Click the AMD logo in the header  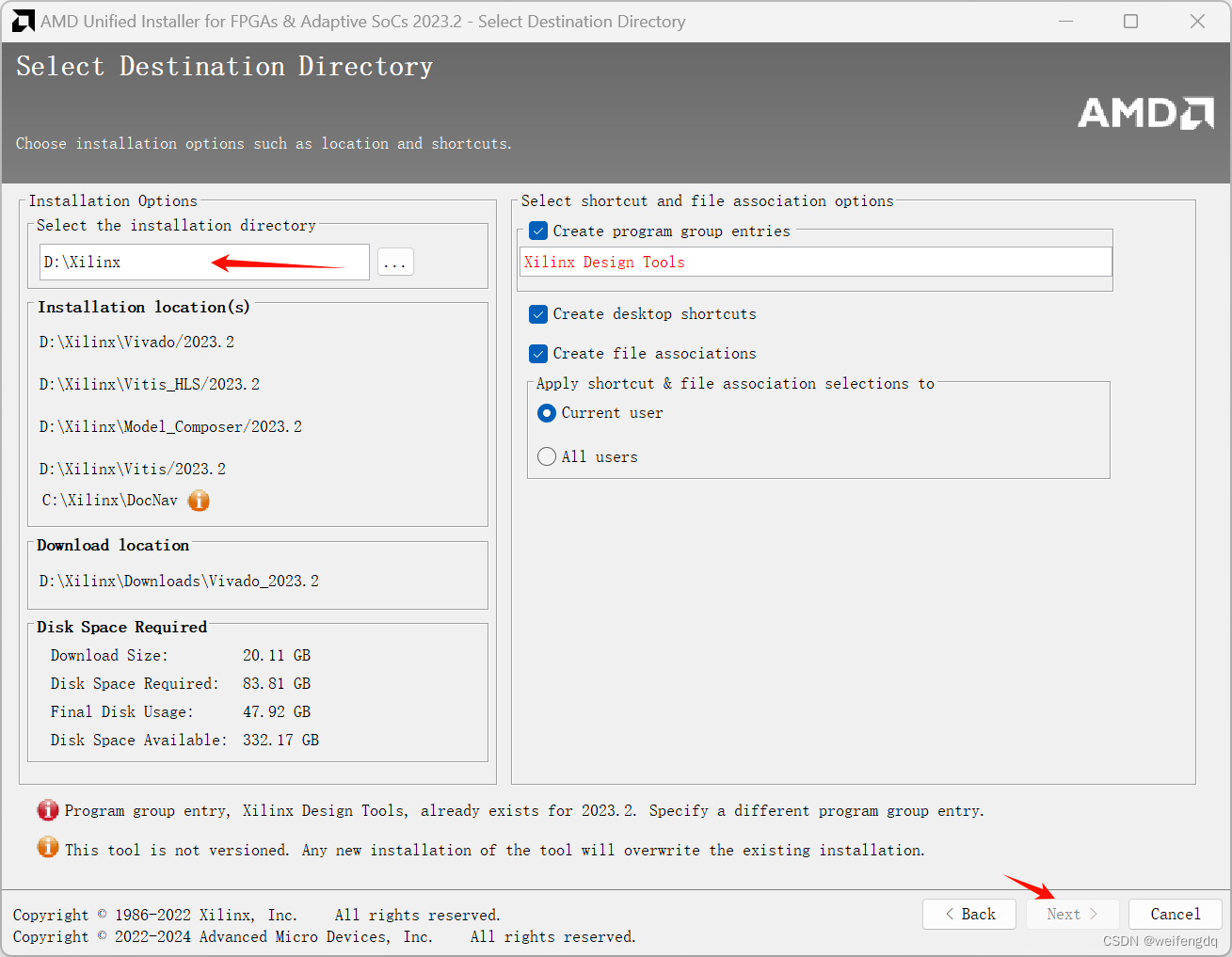1145,113
